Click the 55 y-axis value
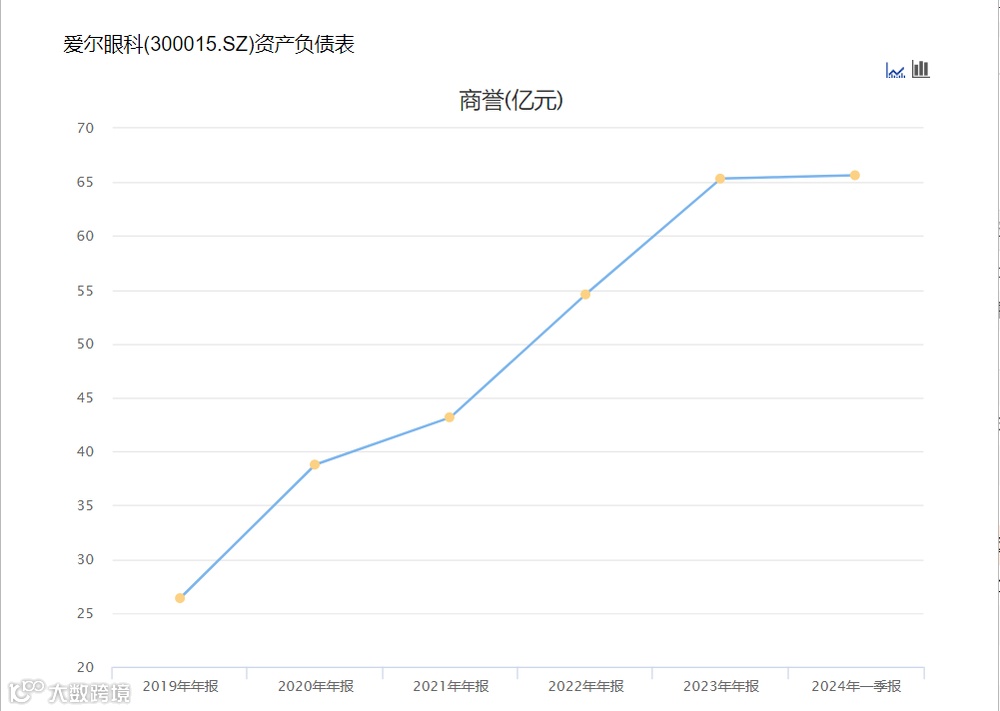1000x711 pixels. [x=85, y=290]
